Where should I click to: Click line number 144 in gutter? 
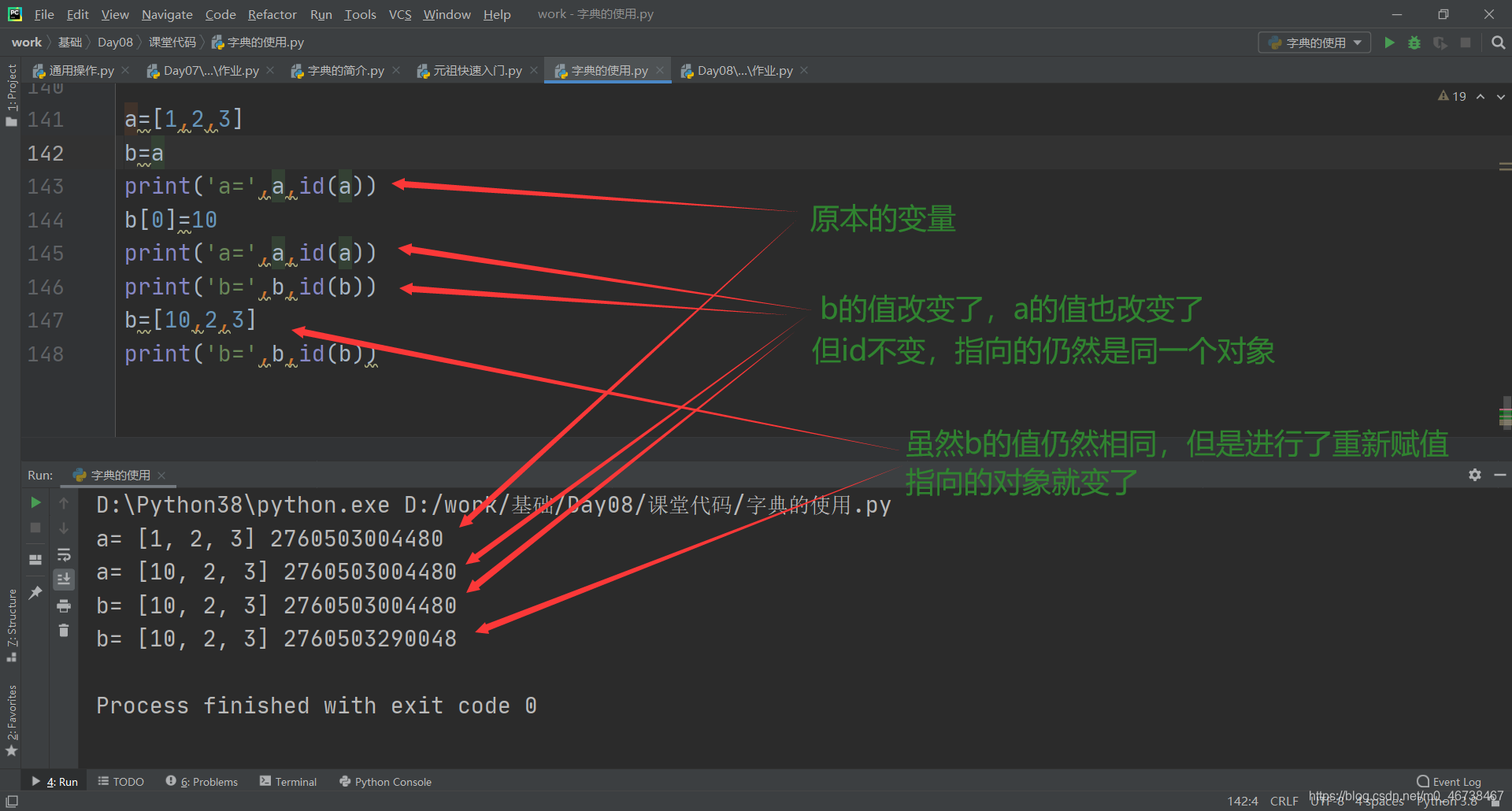pyautogui.click(x=45, y=220)
